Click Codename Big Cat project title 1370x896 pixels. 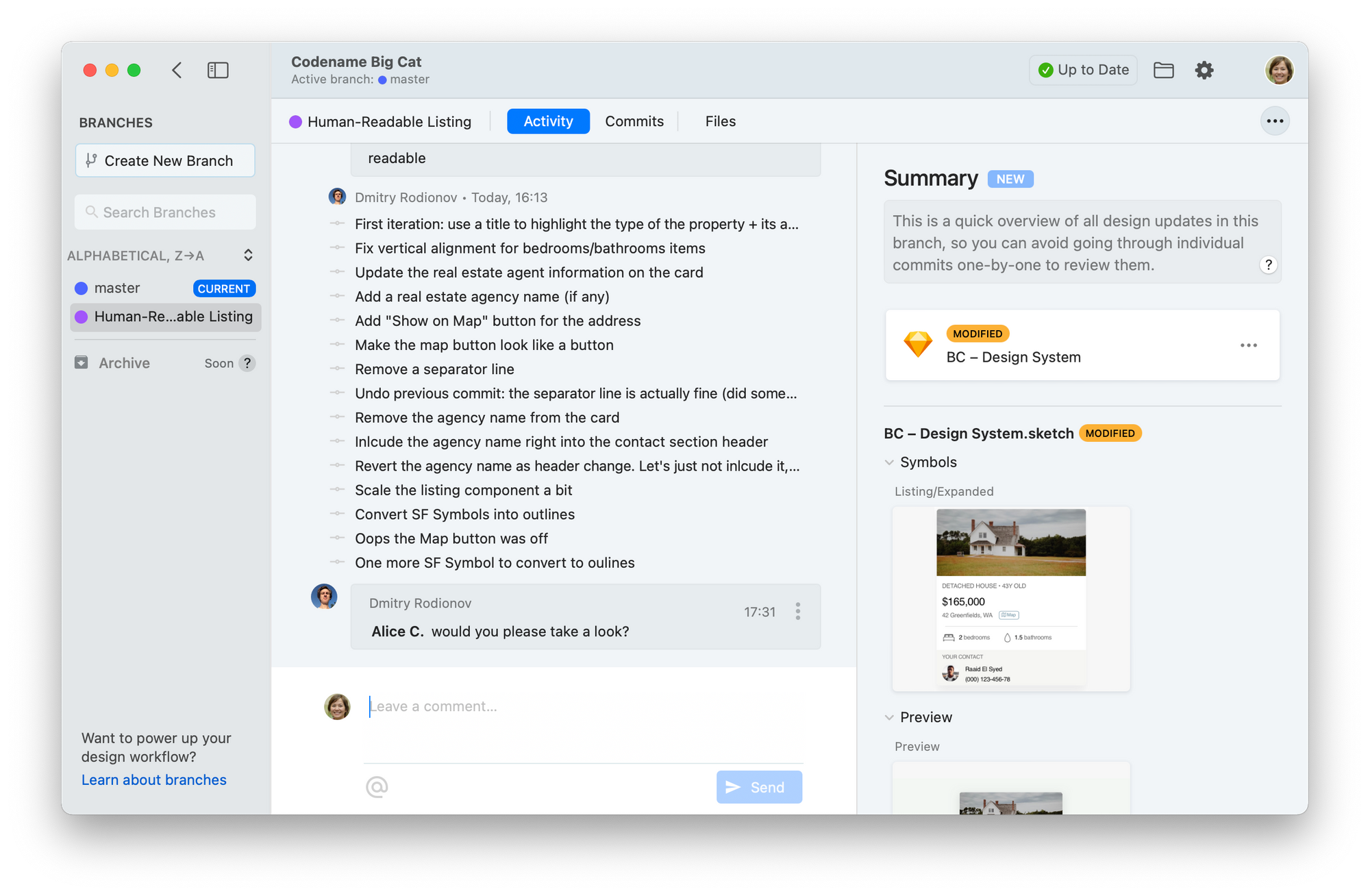tap(356, 62)
